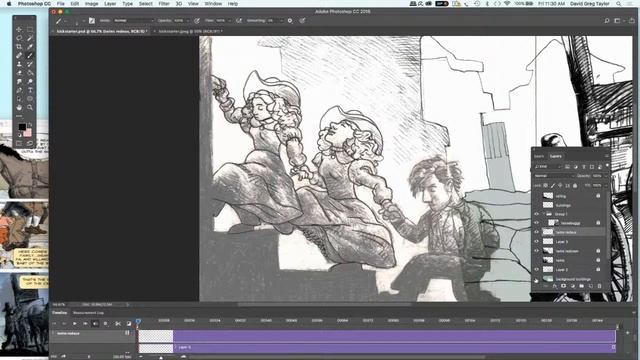Click the timeline zoom slider handle
Viewport: 640px width, 360px height.
(x=161, y=358)
